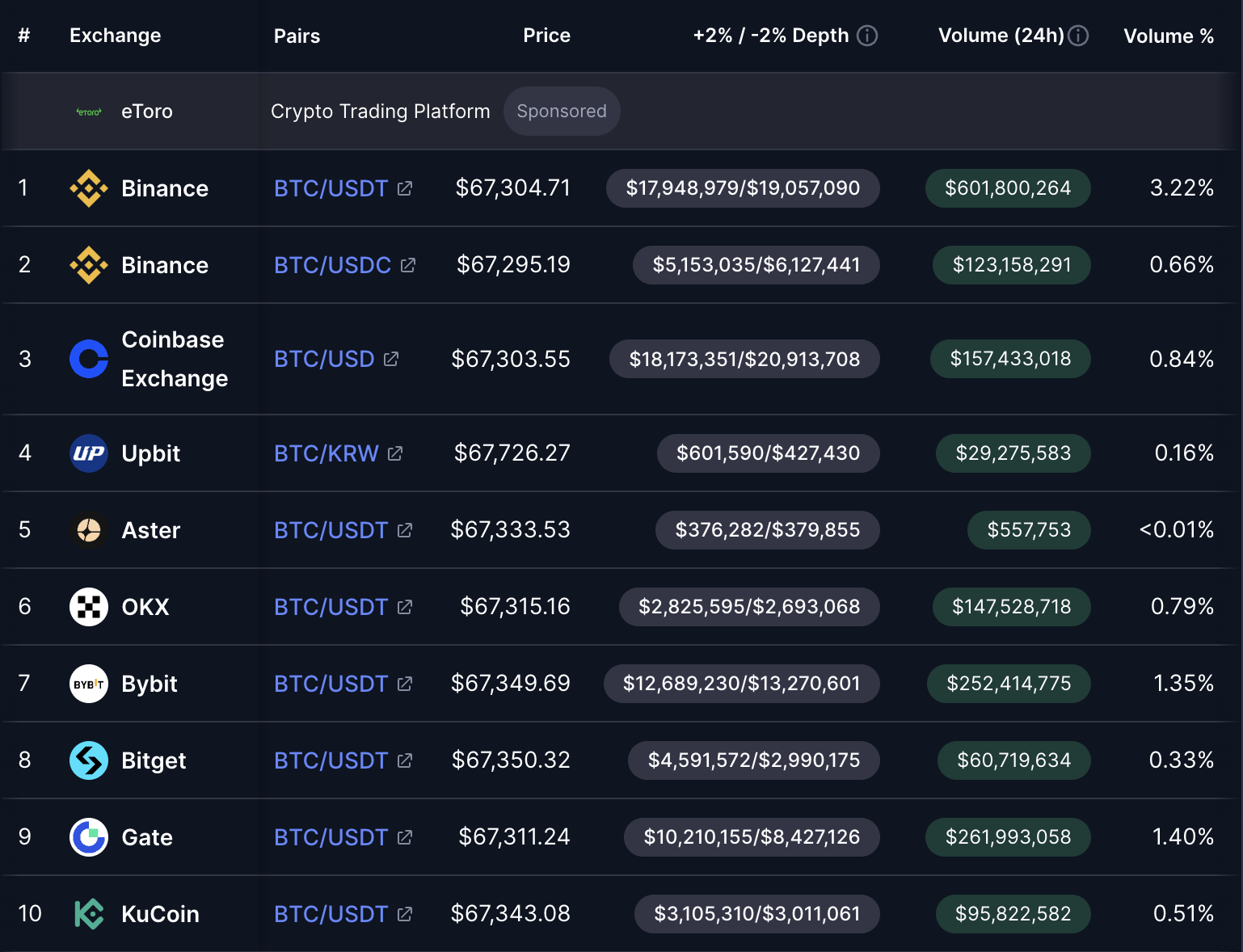Click the Sponsored badge
The width and height of the screenshot is (1243, 952).
562,111
